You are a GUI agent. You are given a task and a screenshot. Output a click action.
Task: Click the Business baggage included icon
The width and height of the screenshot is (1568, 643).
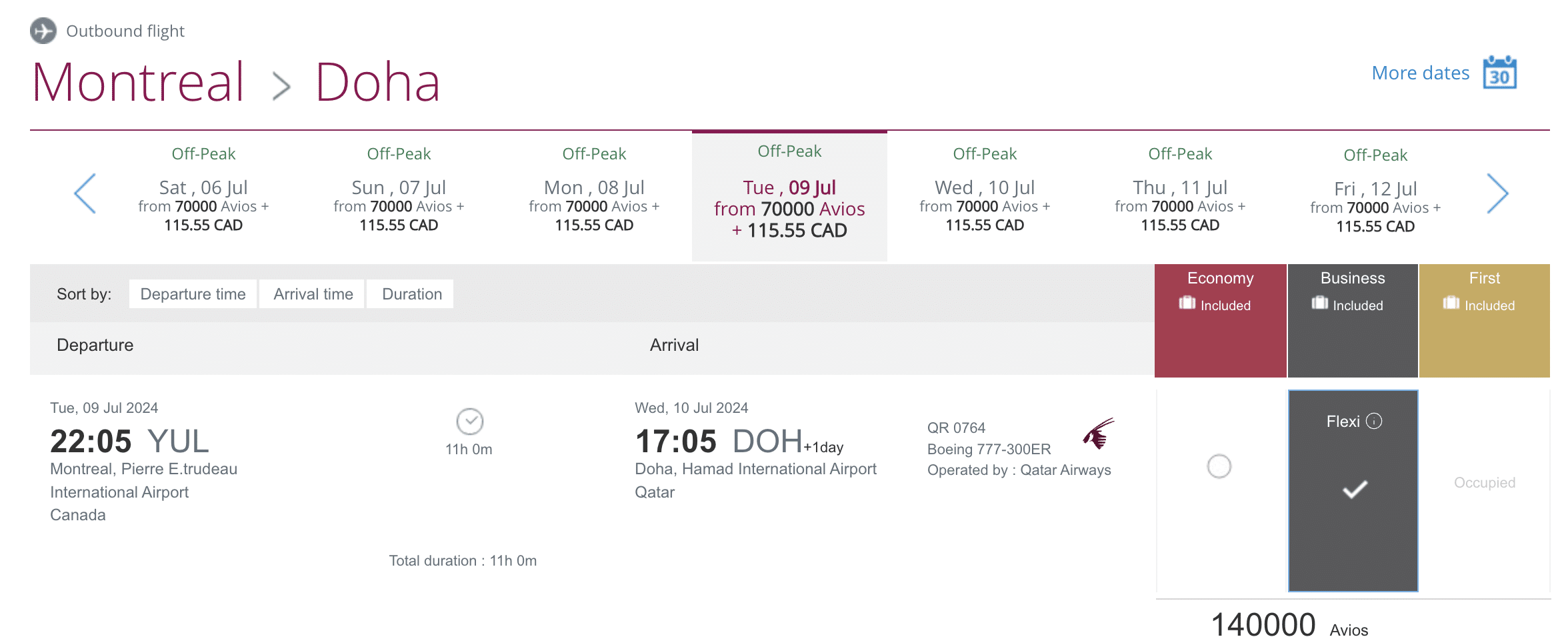click(x=1319, y=303)
